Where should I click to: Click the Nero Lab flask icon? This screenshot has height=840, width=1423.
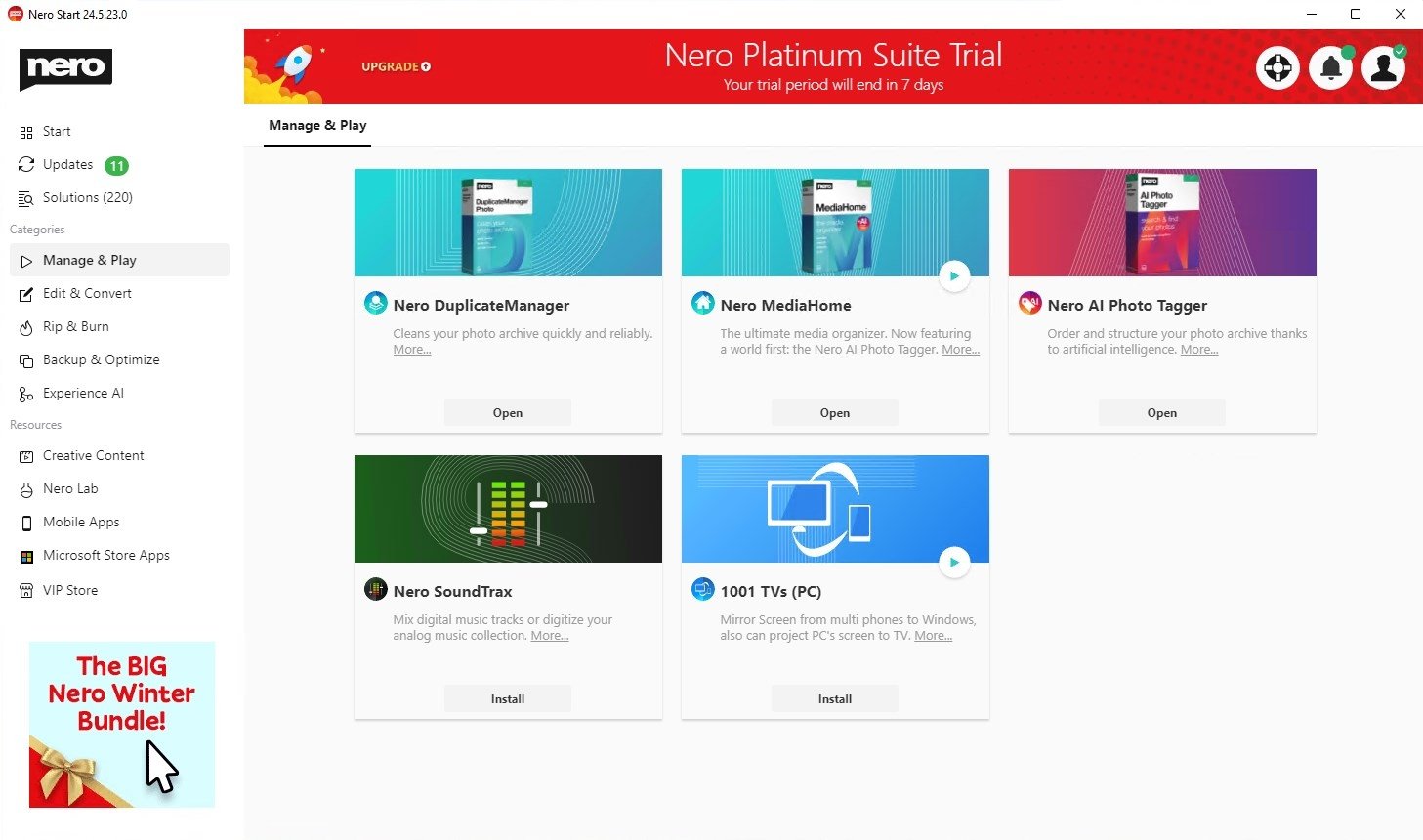pos(26,489)
